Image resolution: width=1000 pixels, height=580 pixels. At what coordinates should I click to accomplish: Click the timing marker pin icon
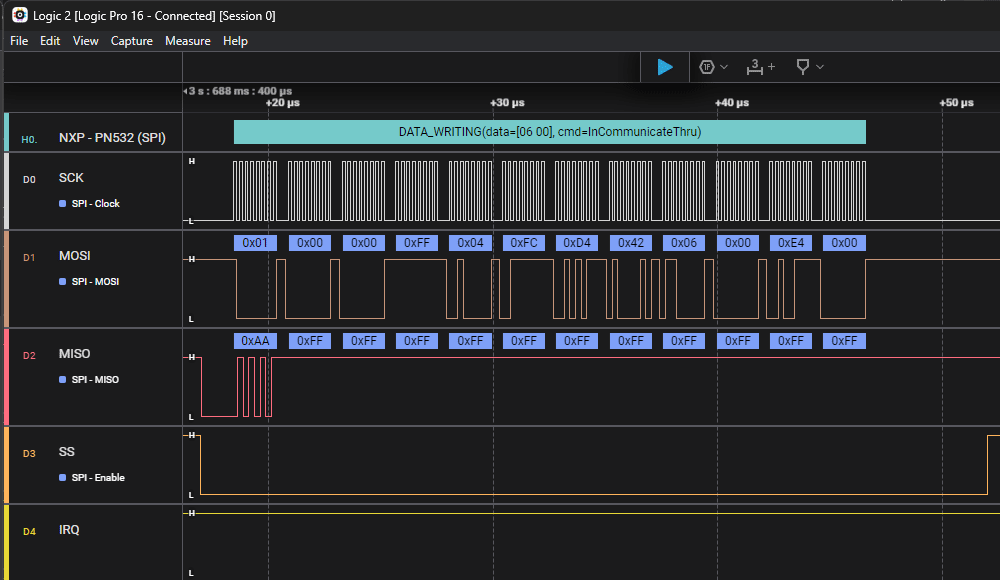click(x=802, y=67)
